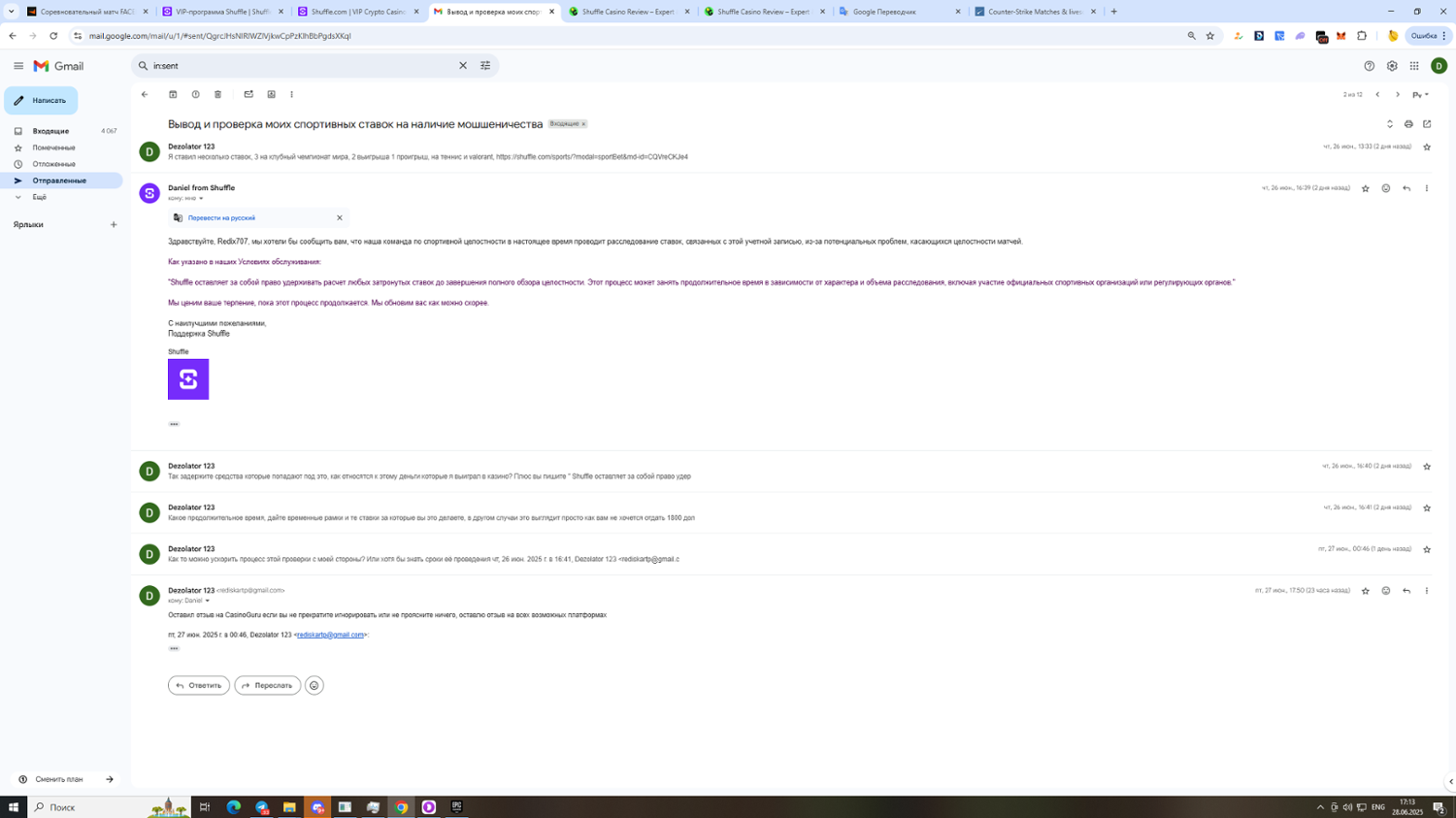Image resolution: width=1456 pixels, height=818 pixels.
Task: Expand the Ещё section in the sidebar
Action: pos(39,197)
